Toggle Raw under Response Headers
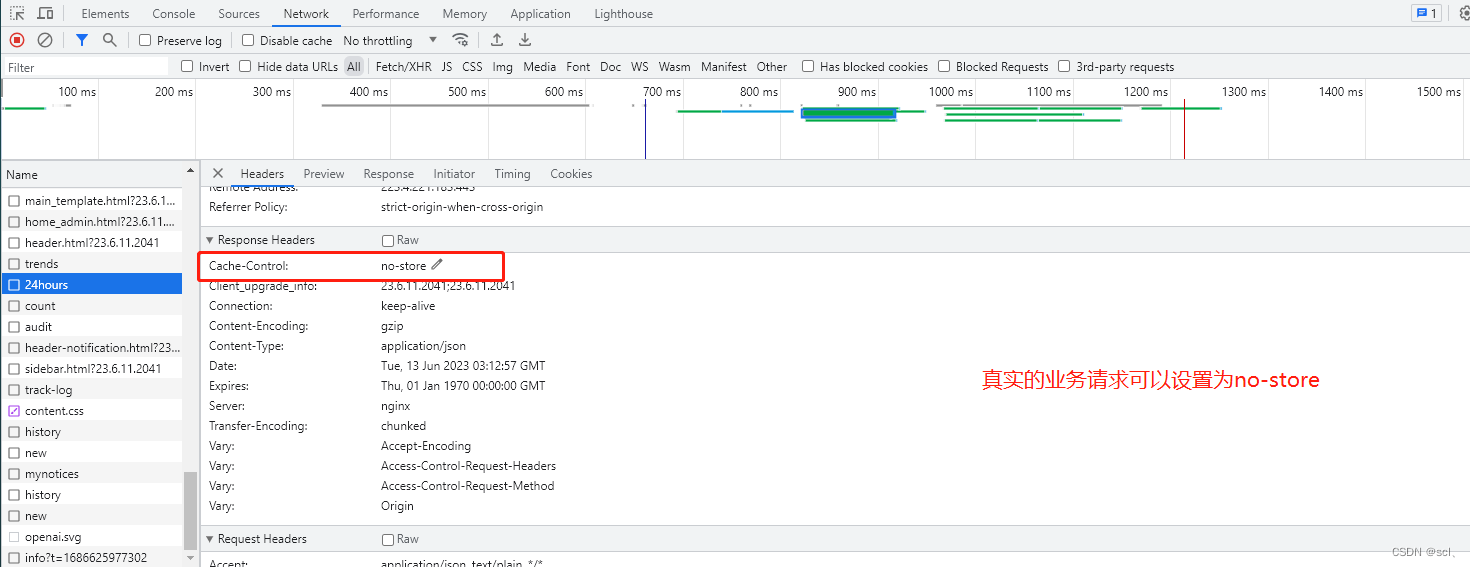This screenshot has height=567, width=1470. click(388, 240)
